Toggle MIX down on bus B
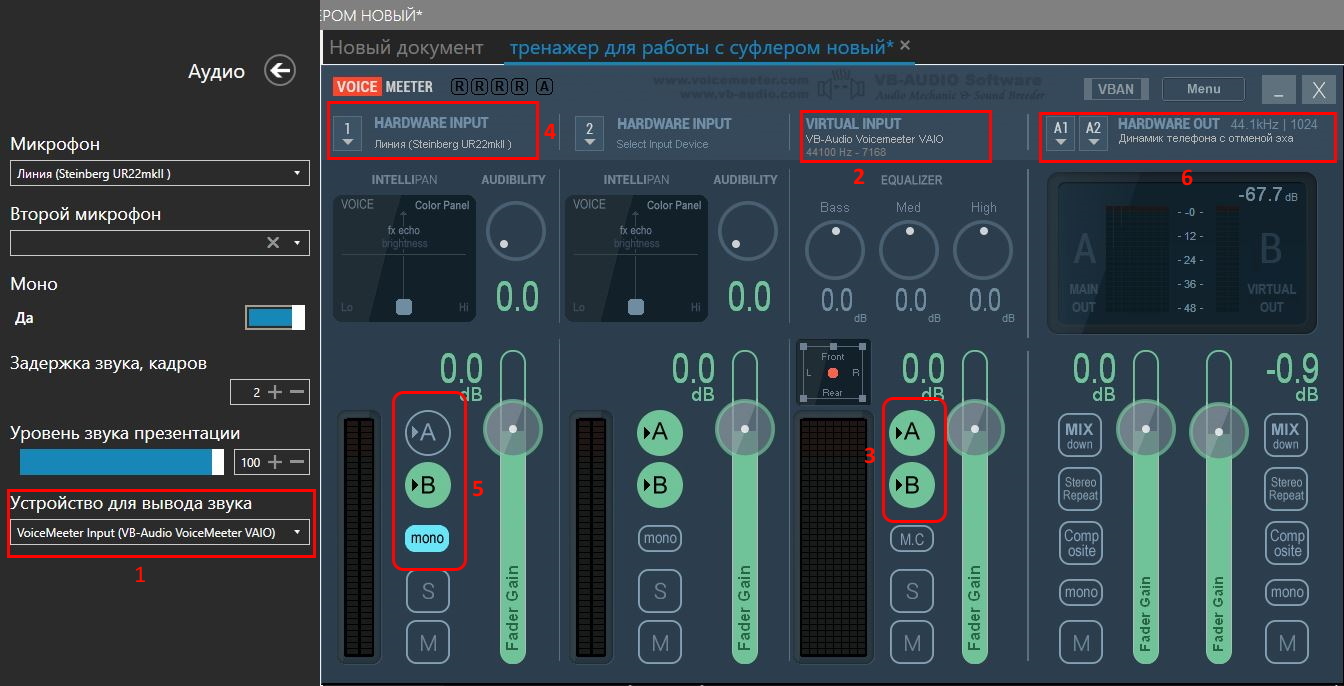 click(1286, 435)
